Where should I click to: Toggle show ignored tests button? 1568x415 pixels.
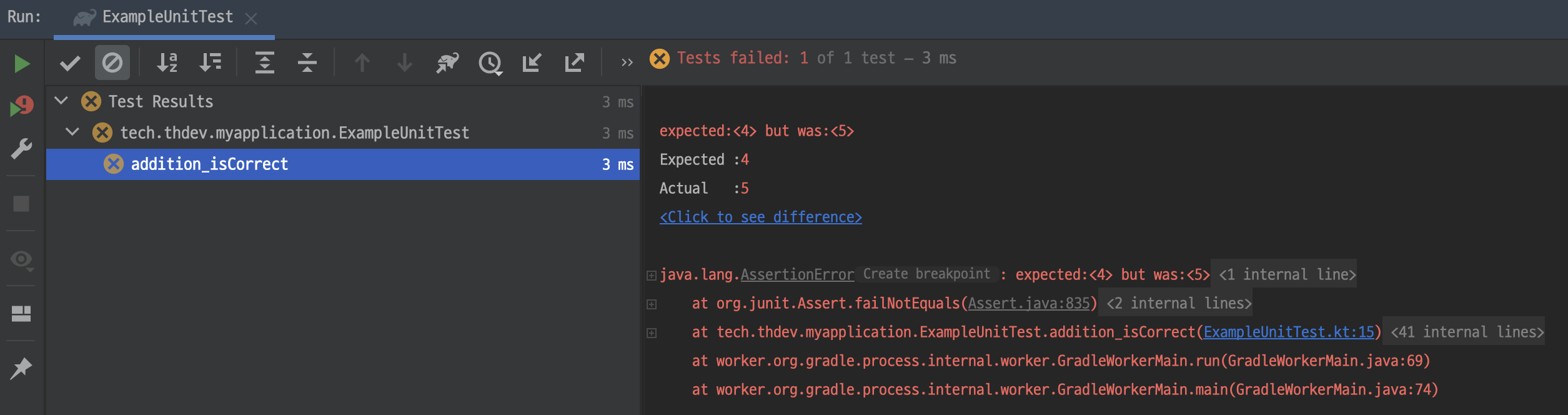(x=112, y=62)
